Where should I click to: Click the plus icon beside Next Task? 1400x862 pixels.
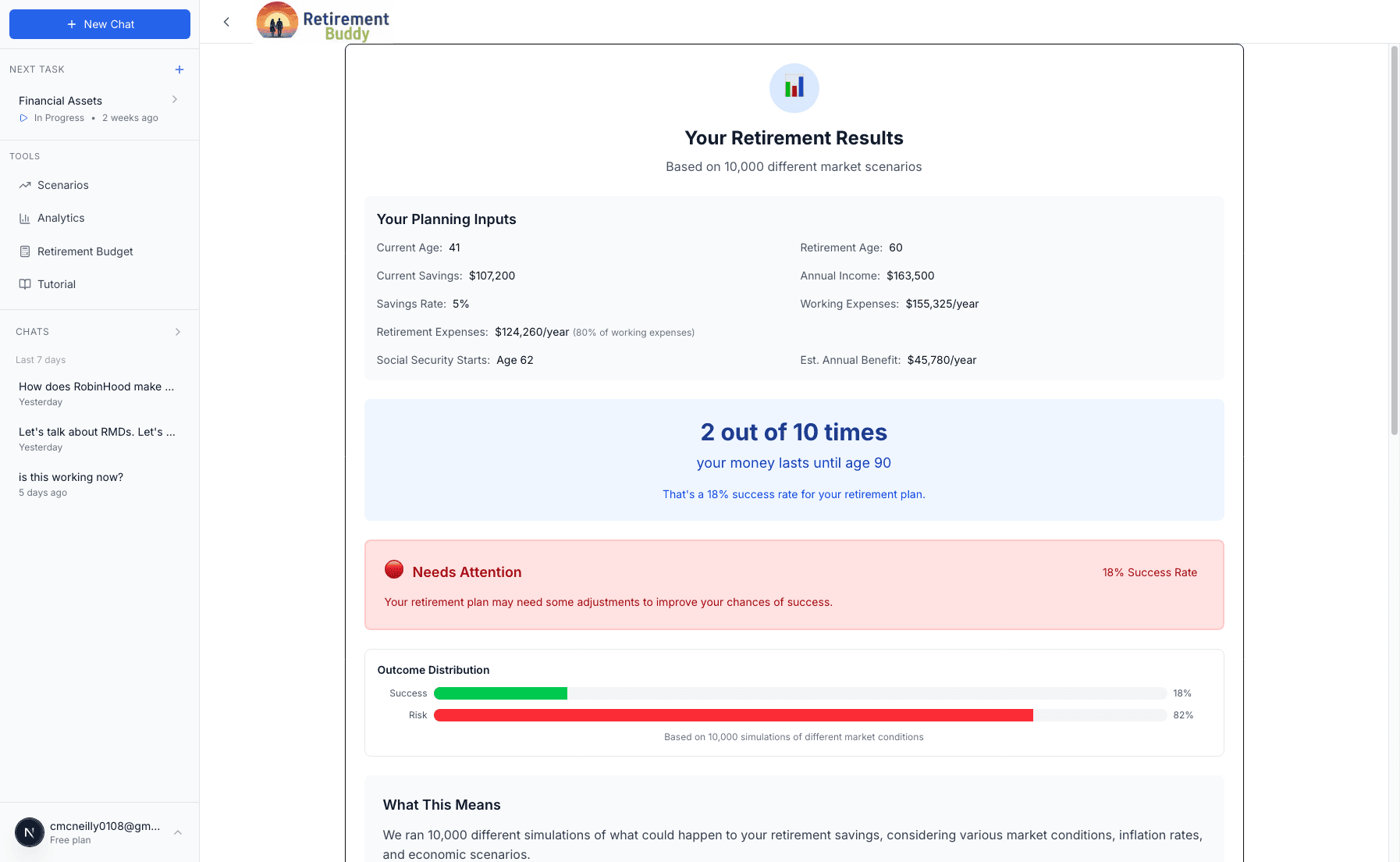point(179,69)
